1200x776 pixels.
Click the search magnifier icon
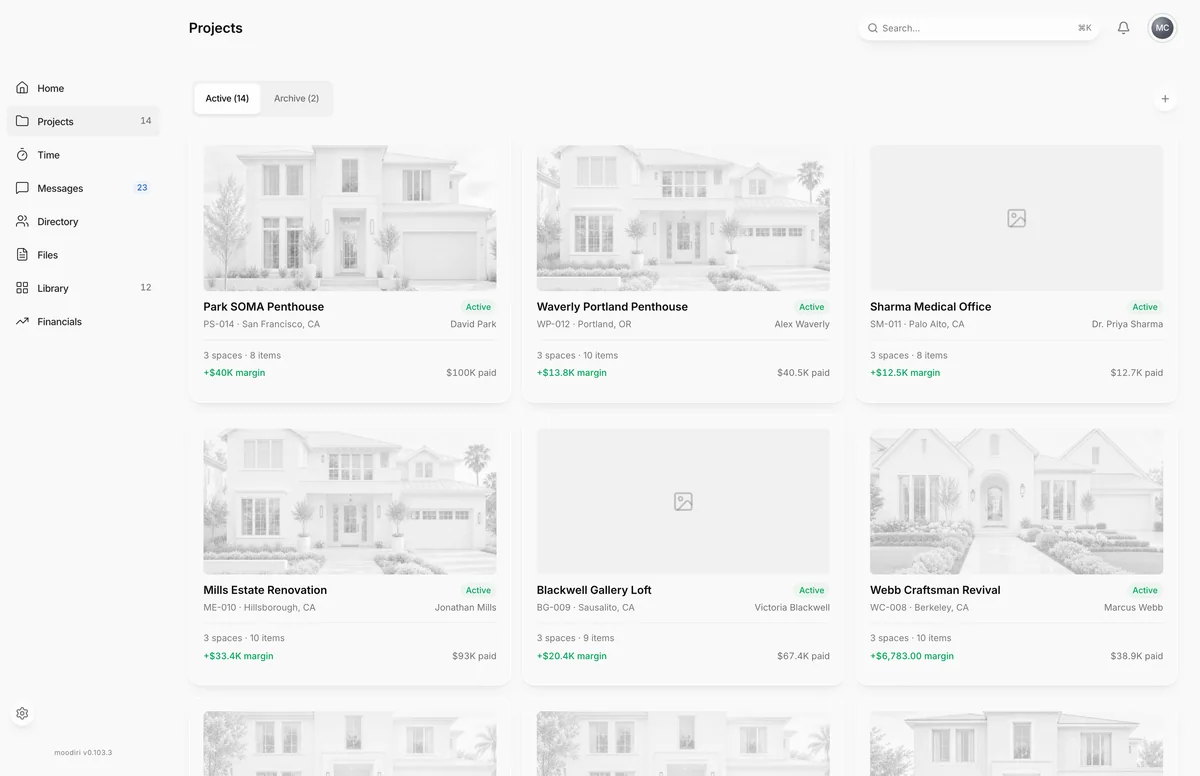pos(872,28)
